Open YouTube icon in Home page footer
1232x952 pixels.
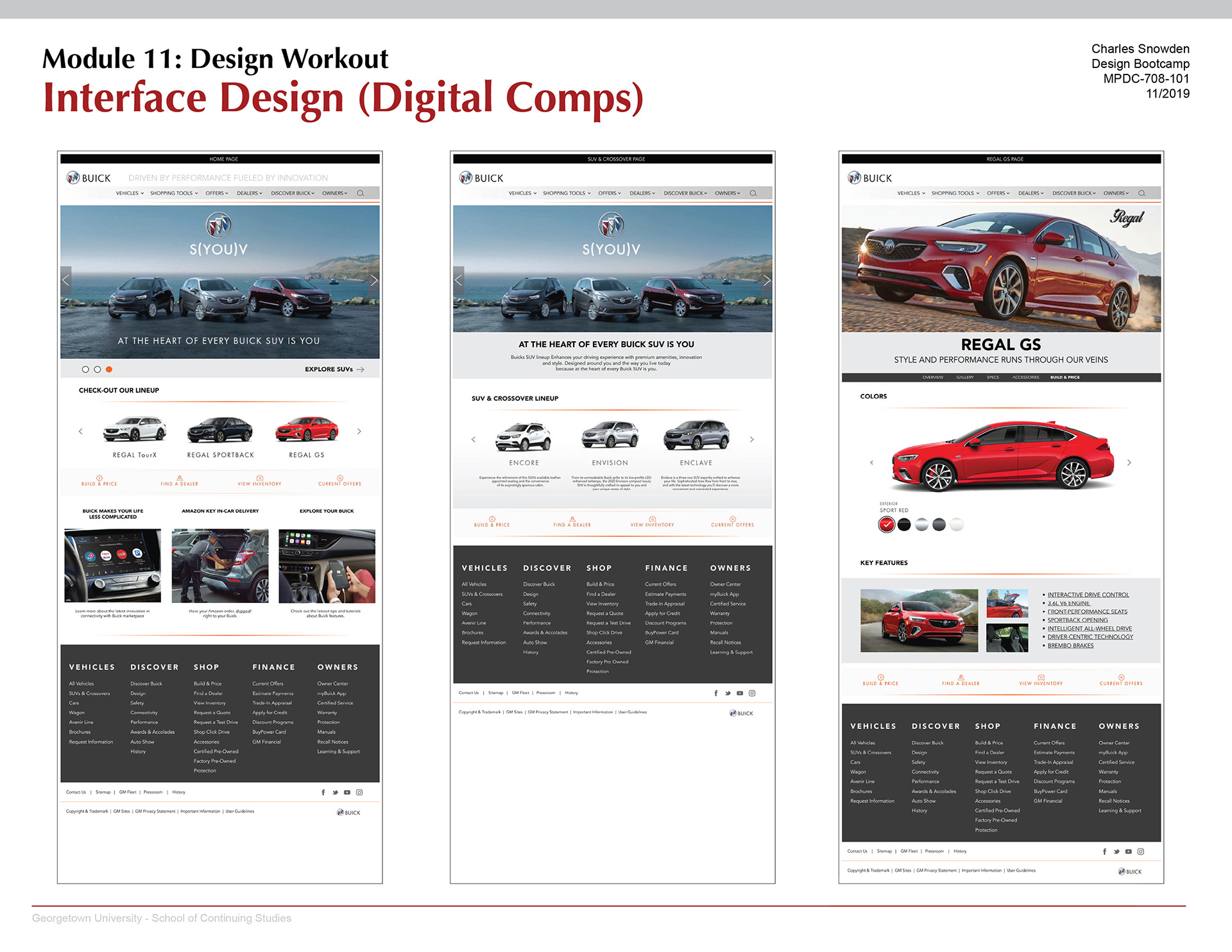(x=347, y=792)
